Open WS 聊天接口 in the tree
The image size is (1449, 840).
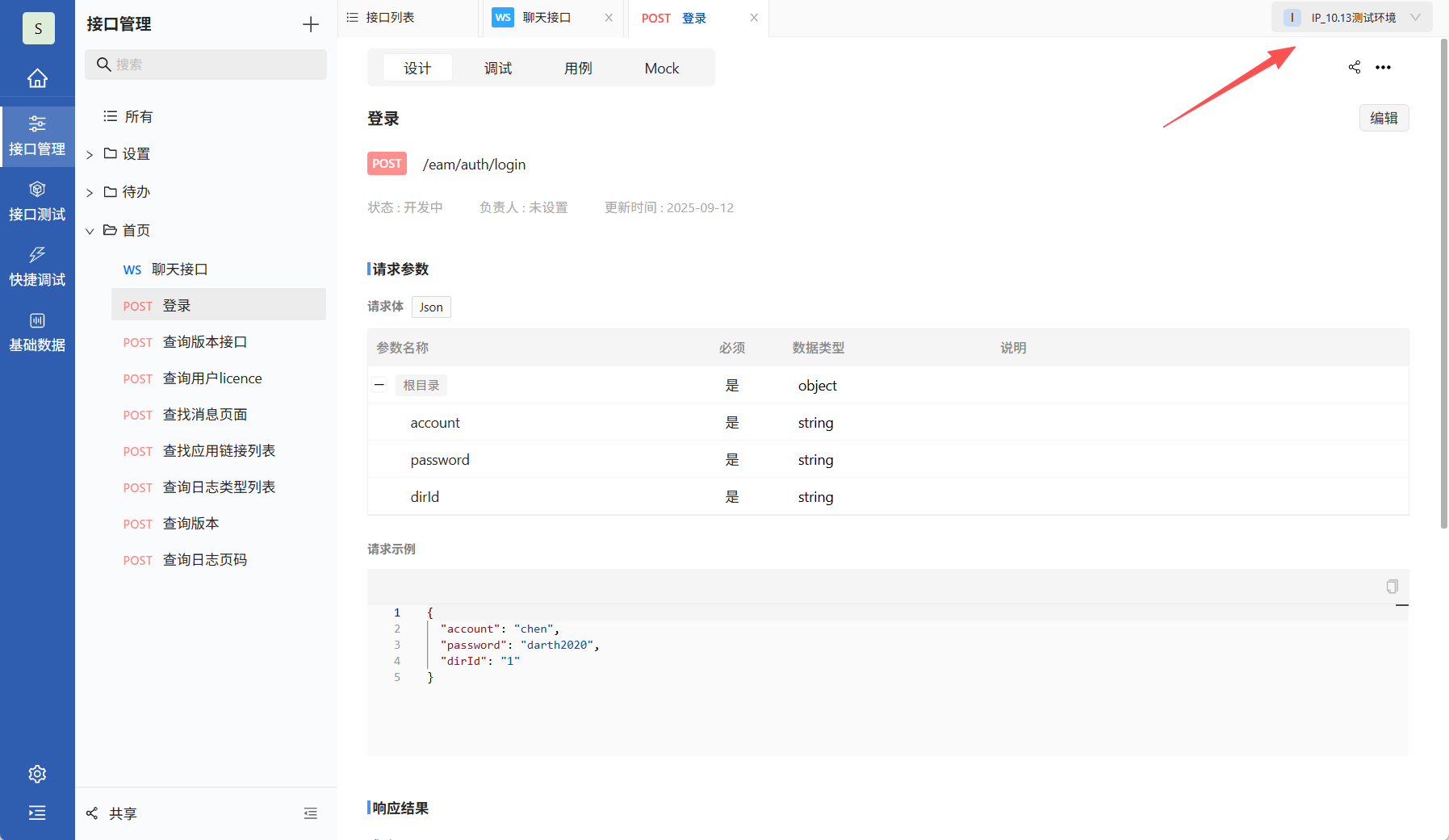coord(219,270)
